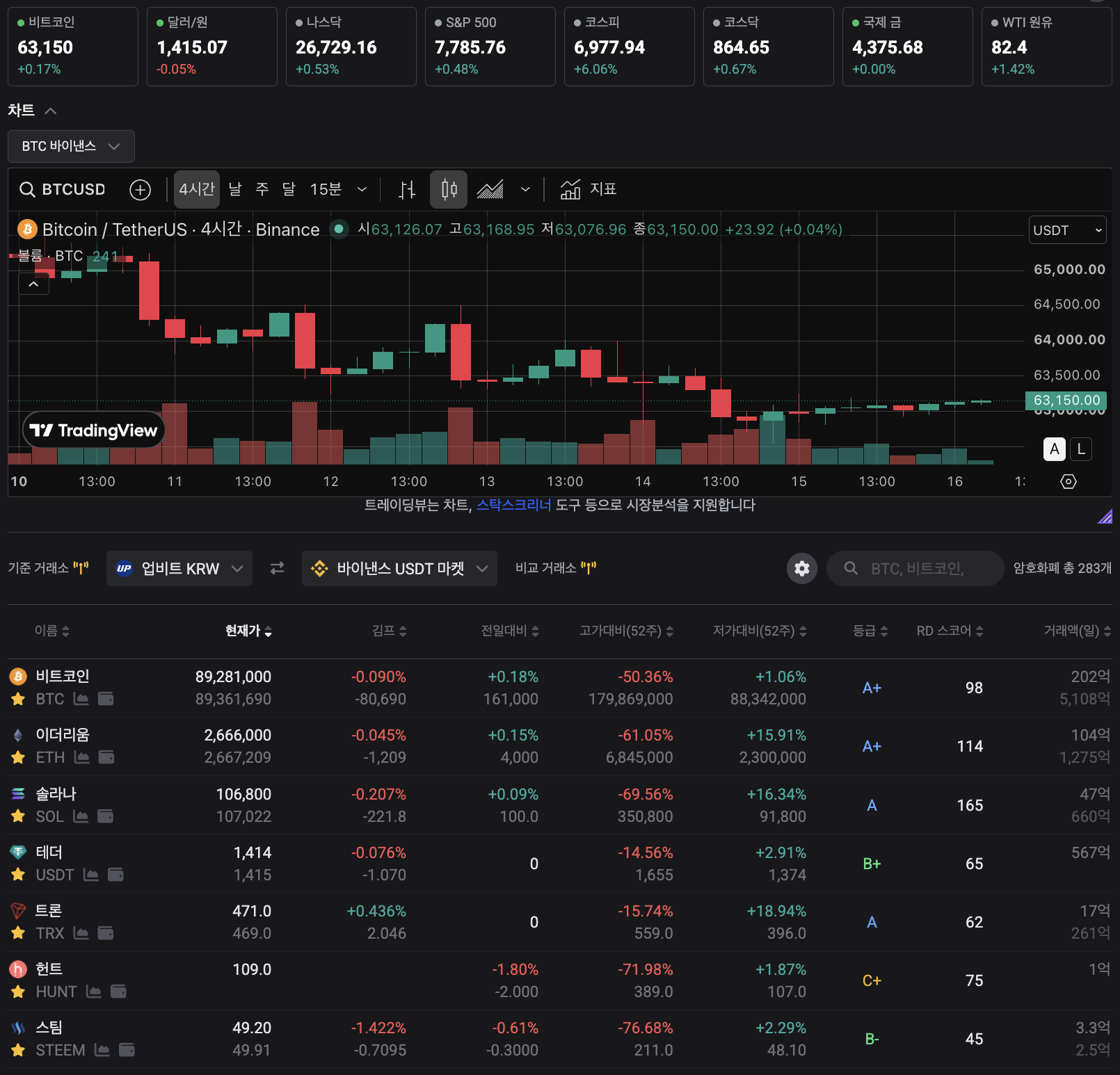Open the chart icon for STEEM row

coord(102,1050)
